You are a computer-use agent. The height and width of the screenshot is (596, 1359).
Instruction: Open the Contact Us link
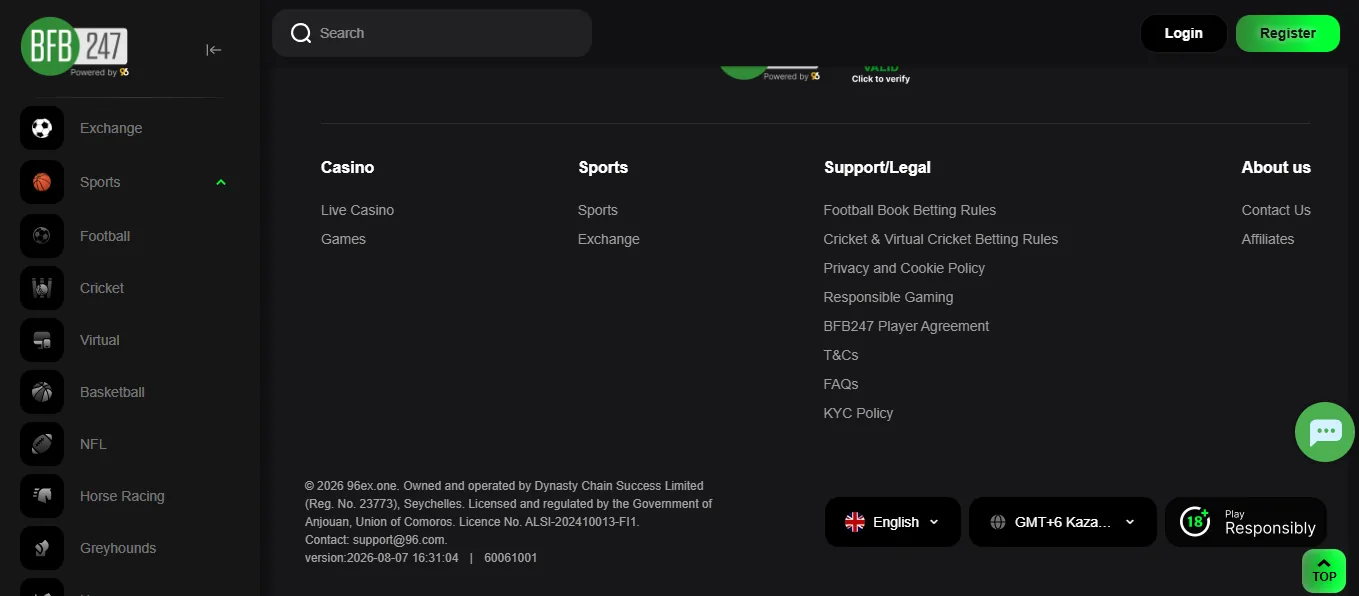(1276, 210)
